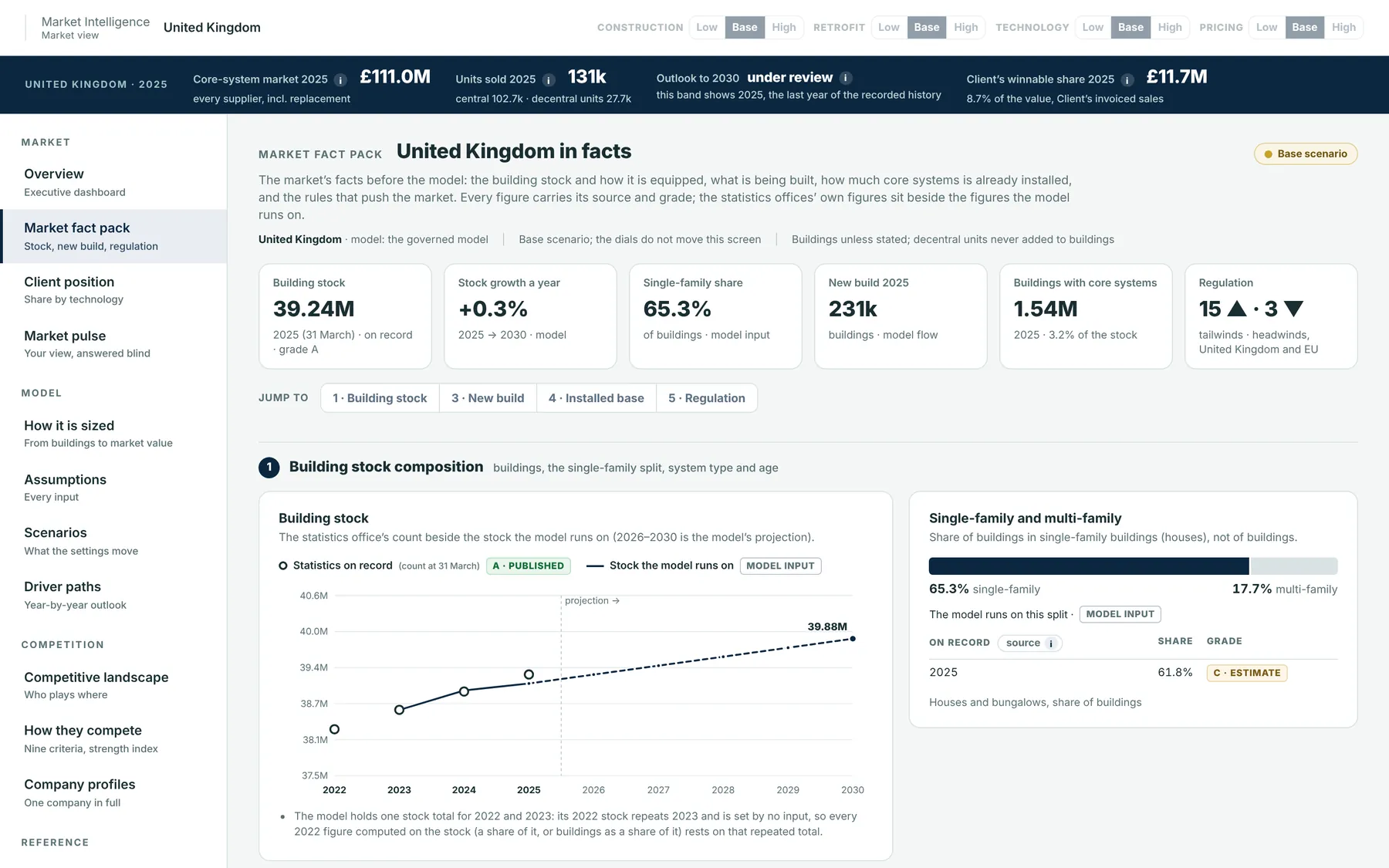The height and width of the screenshot is (868, 1389).
Task: Go to Client position page
Action: click(113, 290)
